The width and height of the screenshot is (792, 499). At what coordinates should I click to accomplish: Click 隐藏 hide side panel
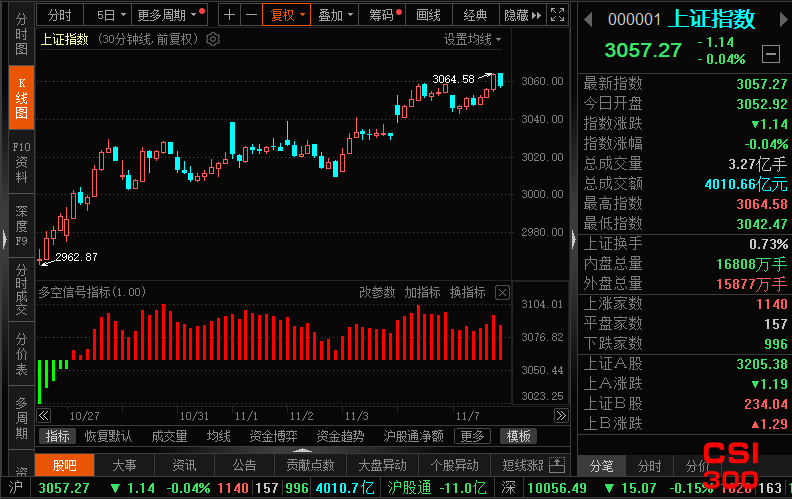[x=523, y=15]
